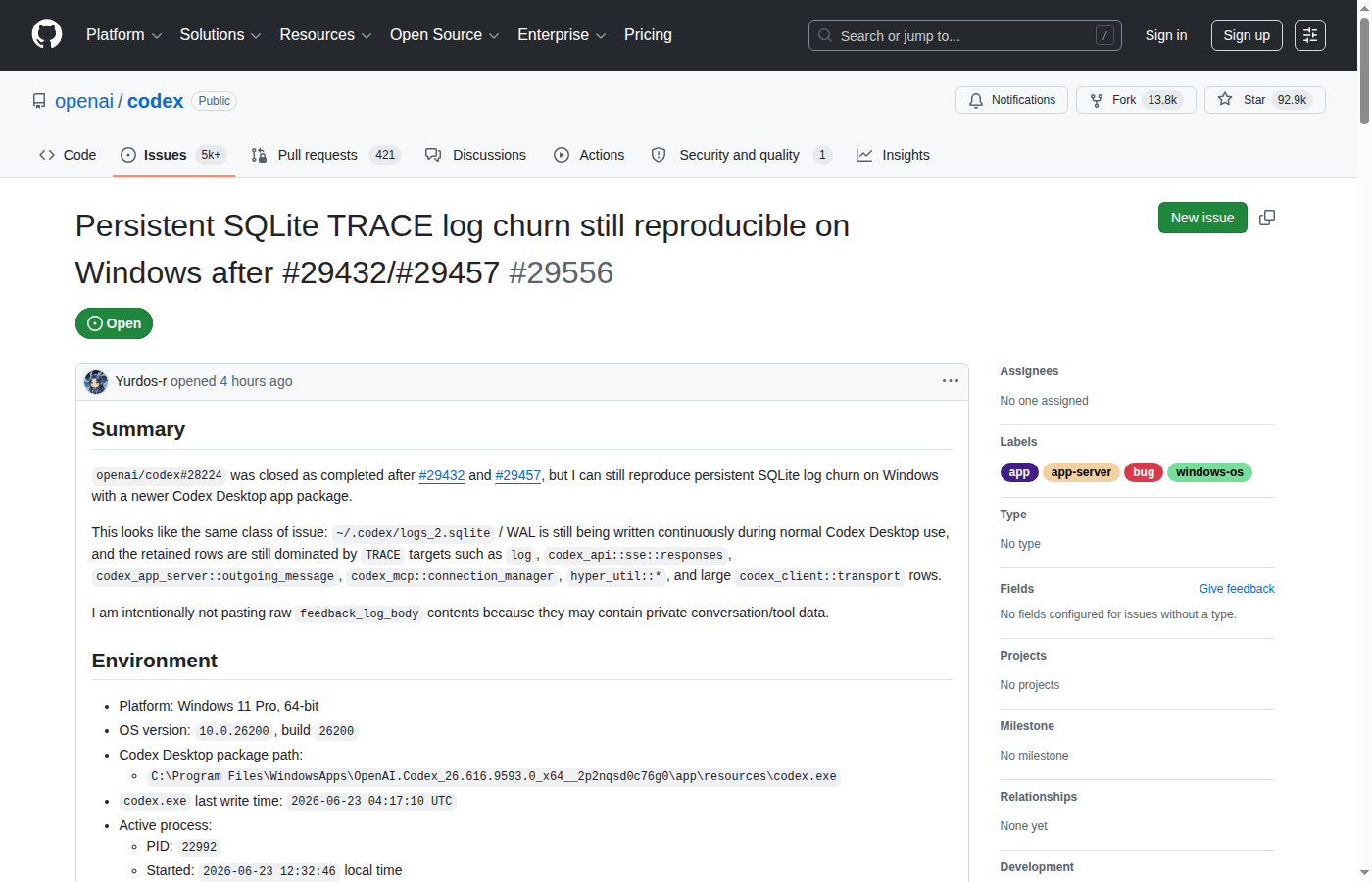Click the Pull requests count 421
The width and height of the screenshot is (1372, 882).
point(385,155)
